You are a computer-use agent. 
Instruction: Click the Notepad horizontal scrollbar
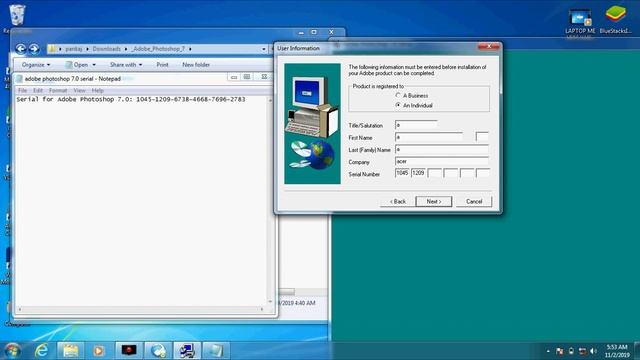(141, 309)
